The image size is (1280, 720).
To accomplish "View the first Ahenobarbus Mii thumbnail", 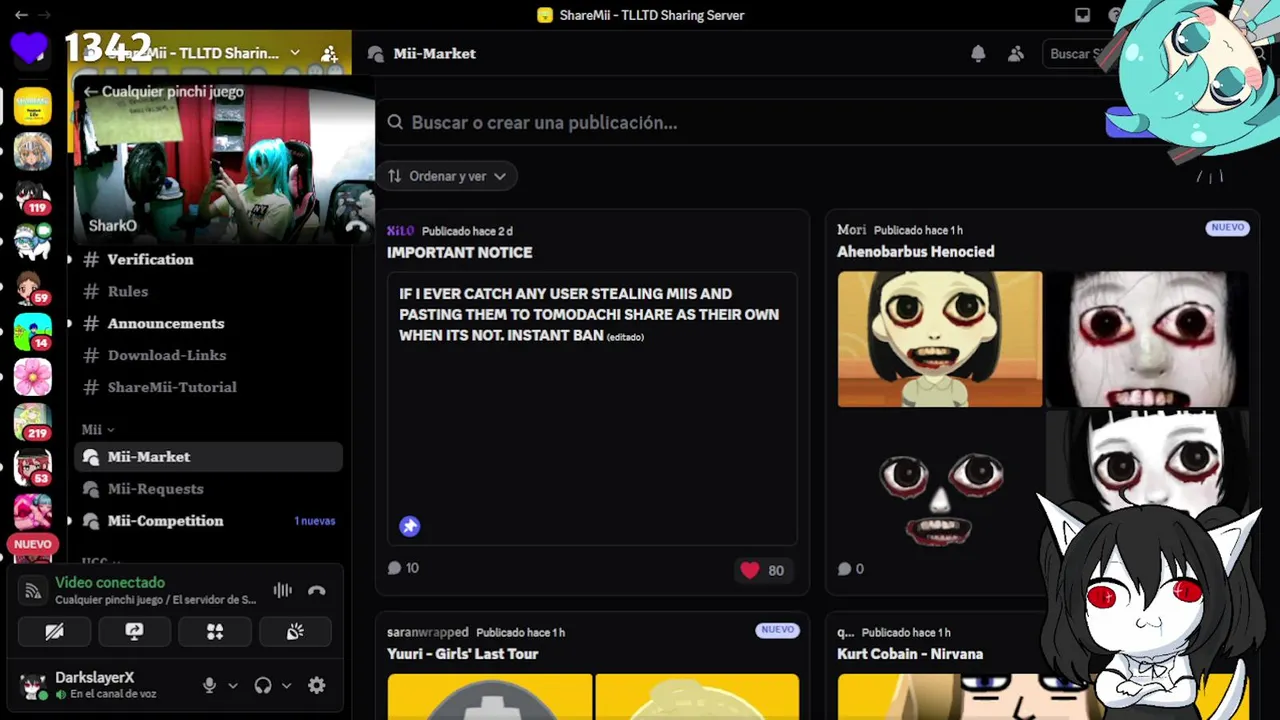I will [x=940, y=339].
